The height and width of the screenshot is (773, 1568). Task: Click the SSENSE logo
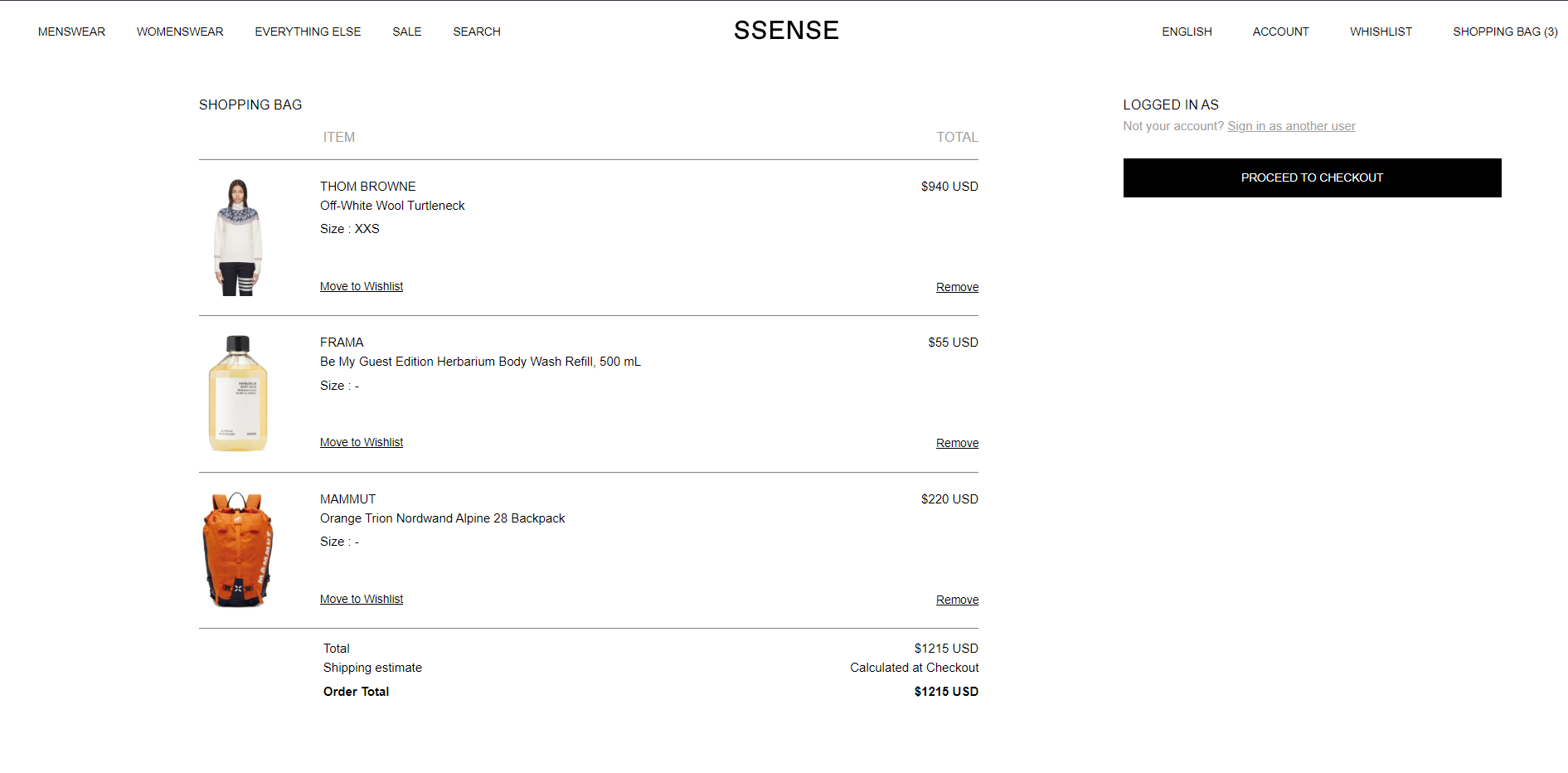tap(786, 31)
